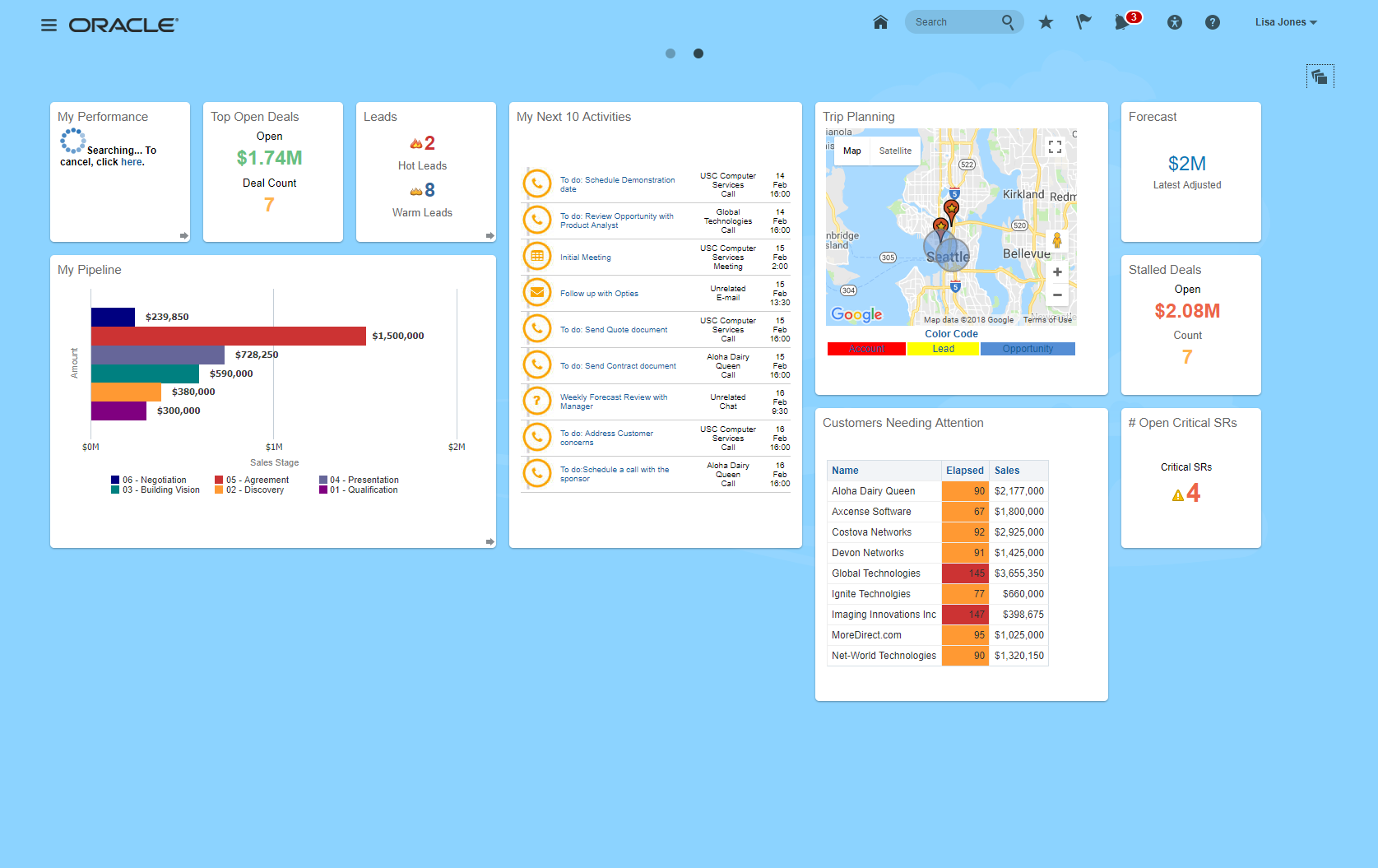This screenshot has width=1378, height=868.
Task: Switch to the first dashboard page dot
Action: tap(670, 53)
